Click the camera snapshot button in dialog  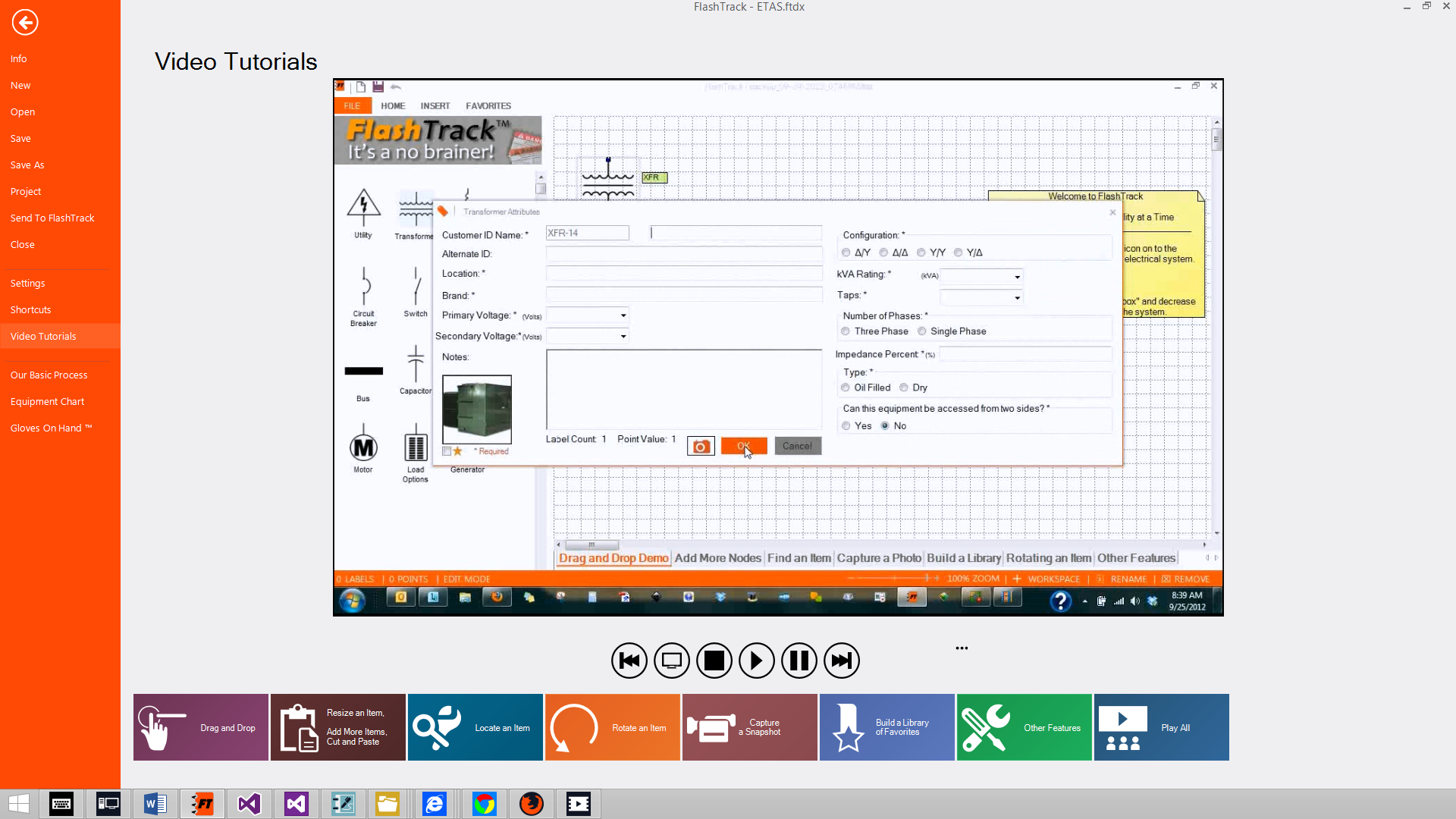coord(701,446)
